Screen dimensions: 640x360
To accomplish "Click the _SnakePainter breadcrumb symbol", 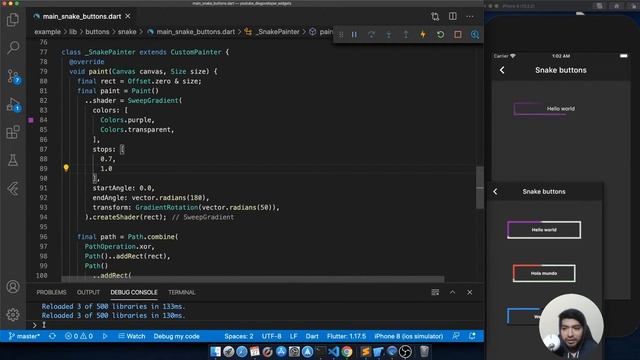I will click(277, 32).
